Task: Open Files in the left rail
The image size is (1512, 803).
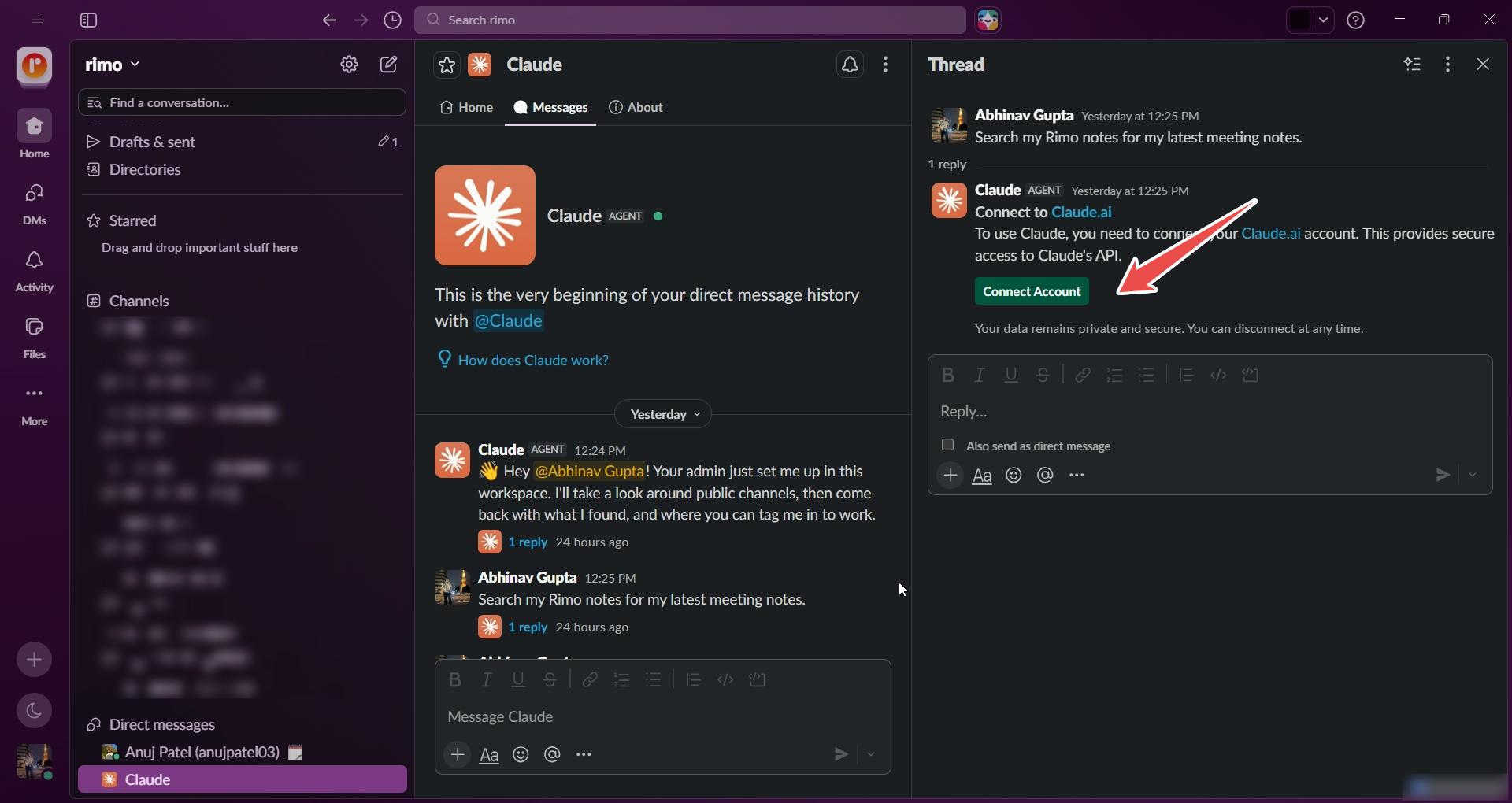Action: tap(34, 337)
